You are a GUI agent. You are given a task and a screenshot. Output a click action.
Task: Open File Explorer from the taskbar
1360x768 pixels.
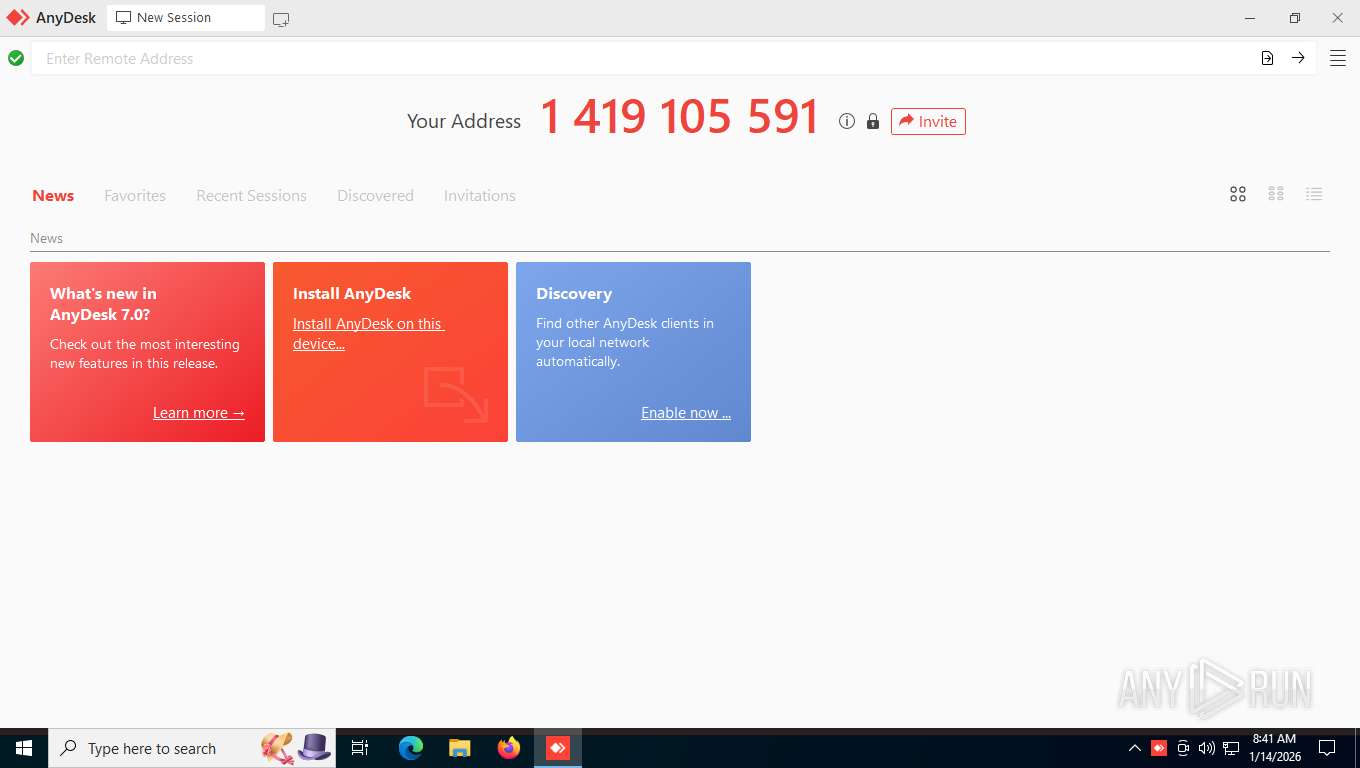coord(460,748)
